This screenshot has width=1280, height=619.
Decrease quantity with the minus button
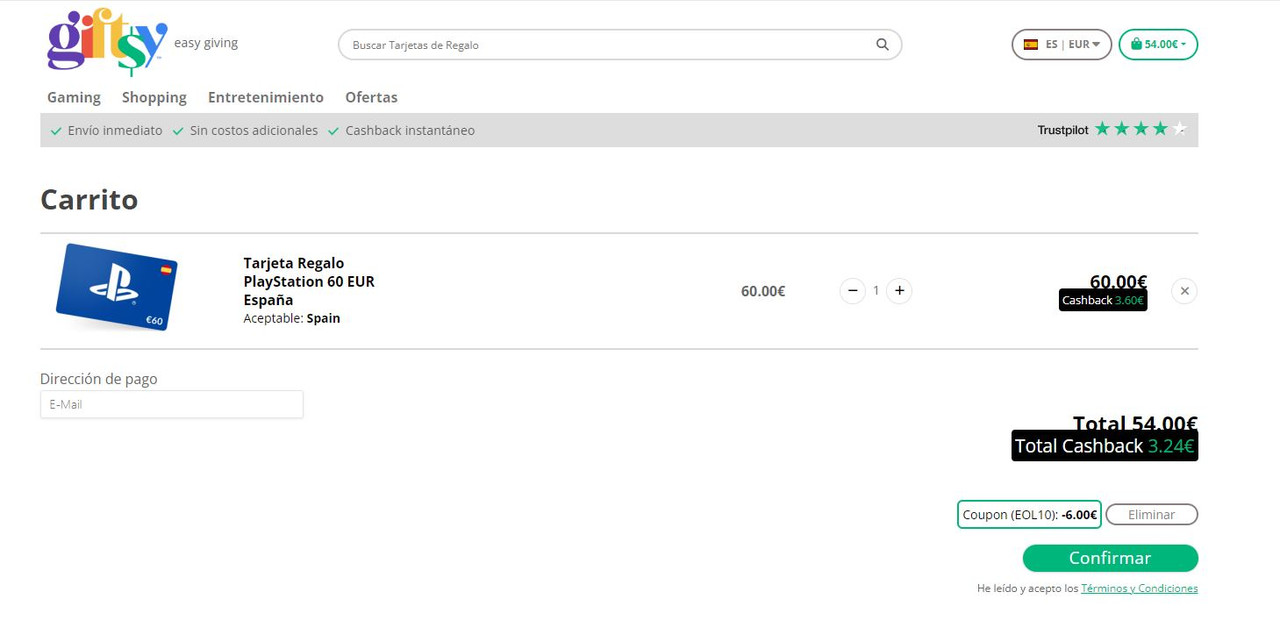coord(852,291)
